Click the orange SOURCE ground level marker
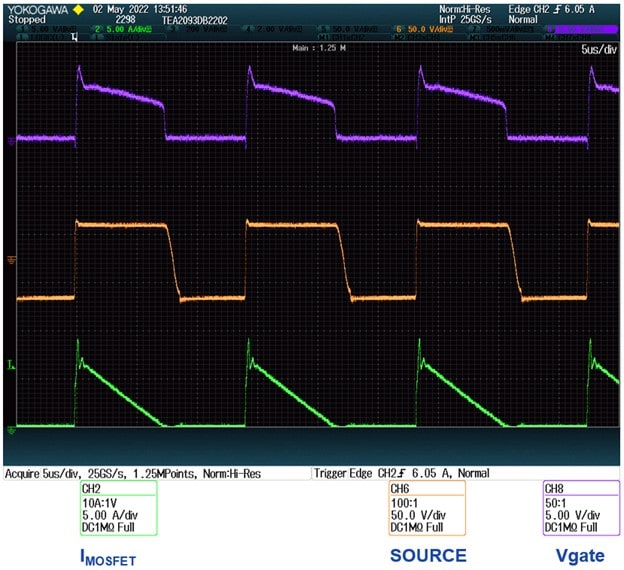This screenshot has height=570, width=624. [x=11, y=259]
